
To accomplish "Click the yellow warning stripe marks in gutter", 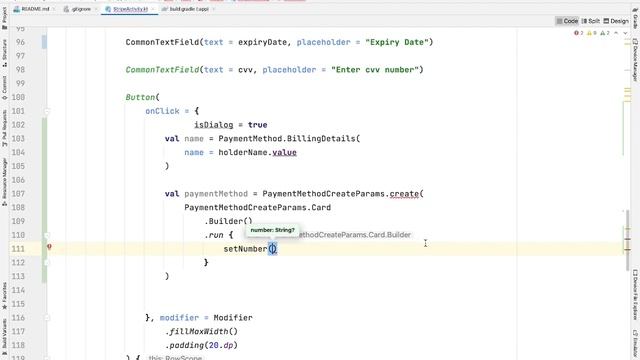I will 627,95.
